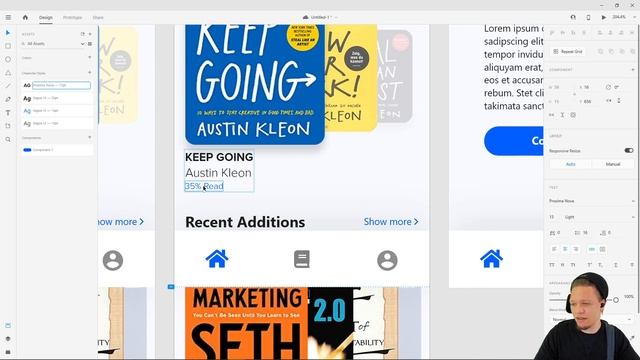
Task: Apply the underline text style
Action: click(616, 265)
